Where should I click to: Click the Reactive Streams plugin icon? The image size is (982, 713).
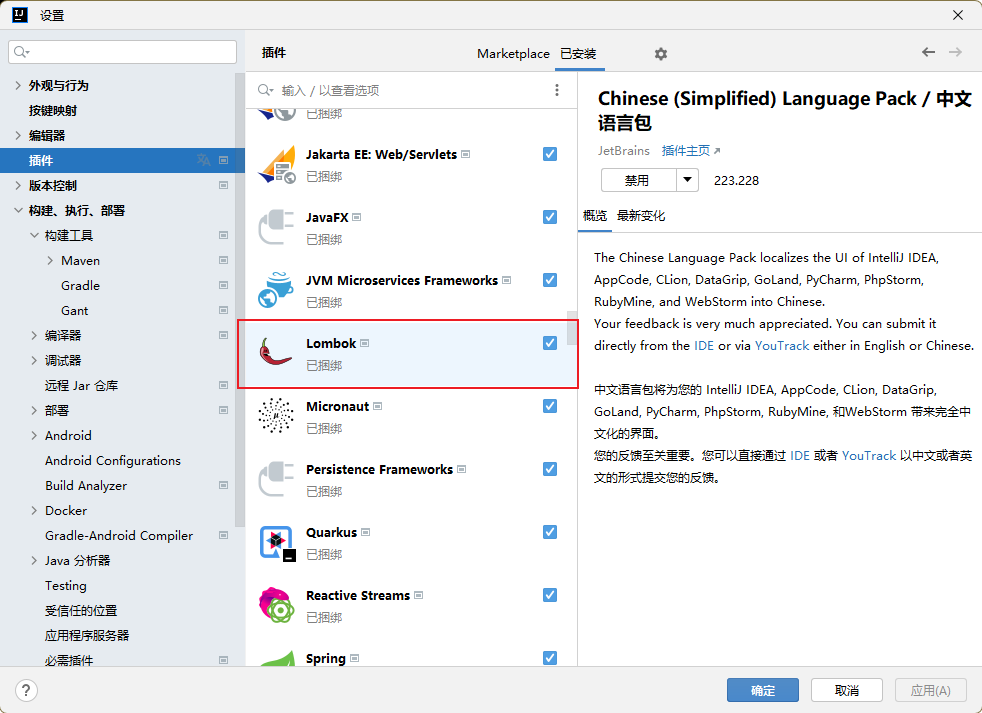[276, 605]
